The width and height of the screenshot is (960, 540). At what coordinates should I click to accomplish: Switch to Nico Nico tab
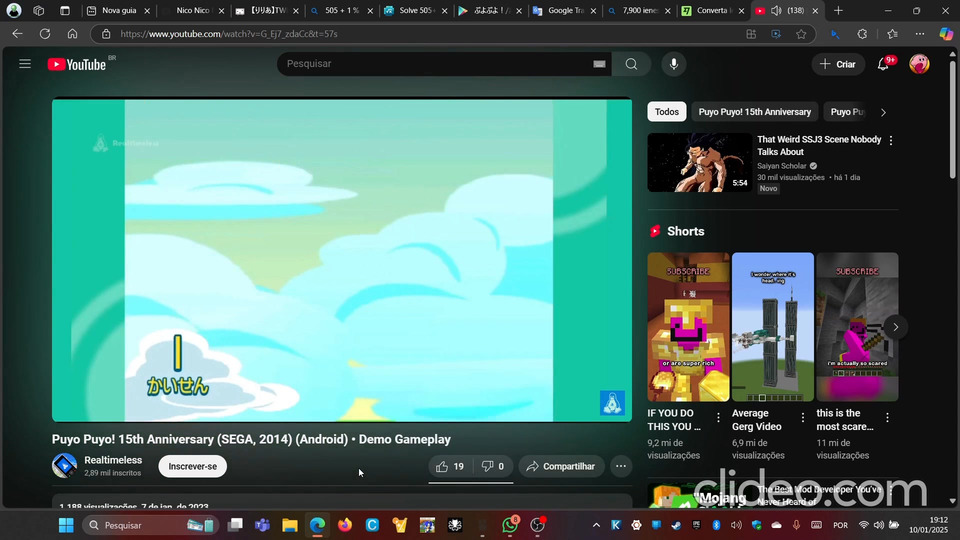(192, 10)
